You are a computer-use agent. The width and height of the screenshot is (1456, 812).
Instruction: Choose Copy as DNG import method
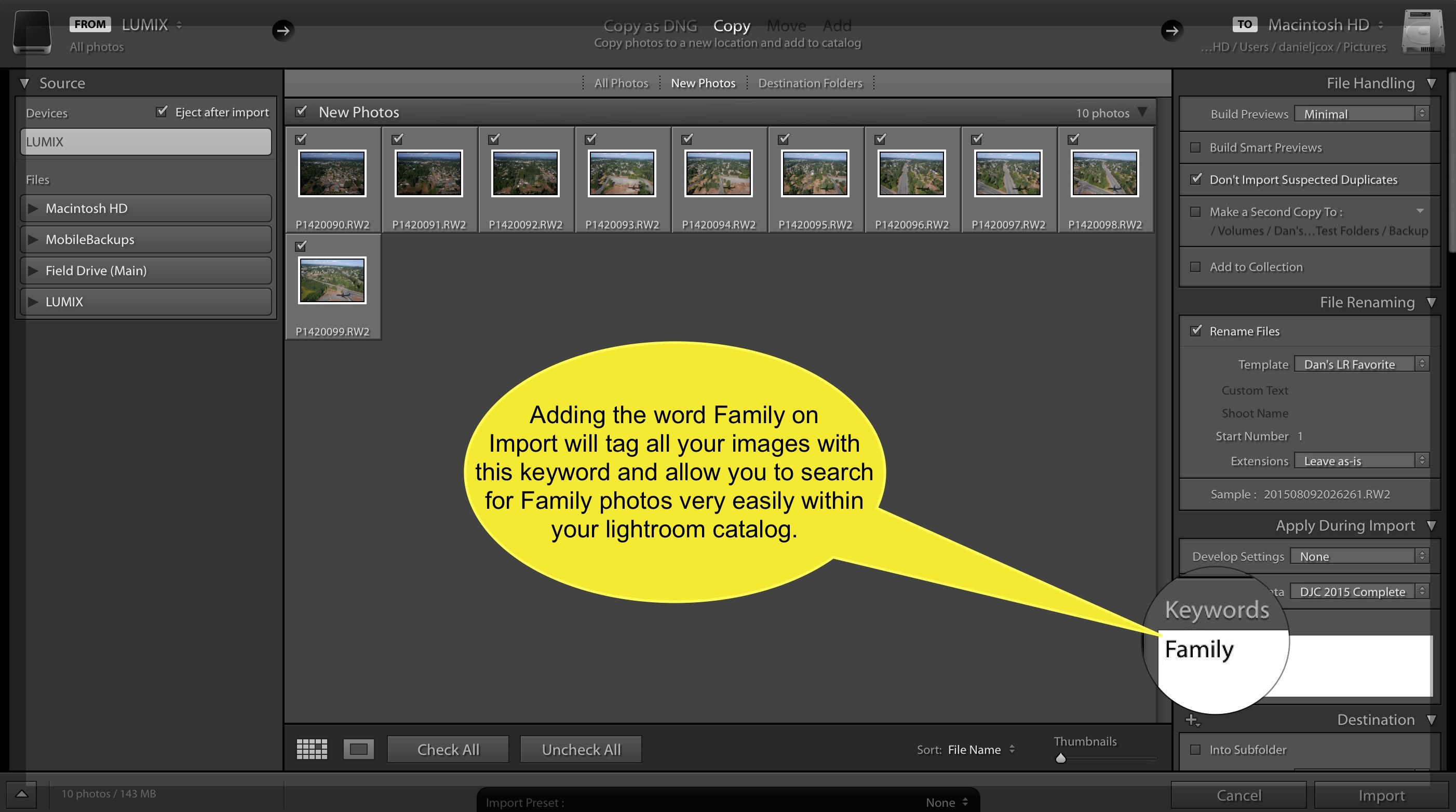tap(650, 25)
